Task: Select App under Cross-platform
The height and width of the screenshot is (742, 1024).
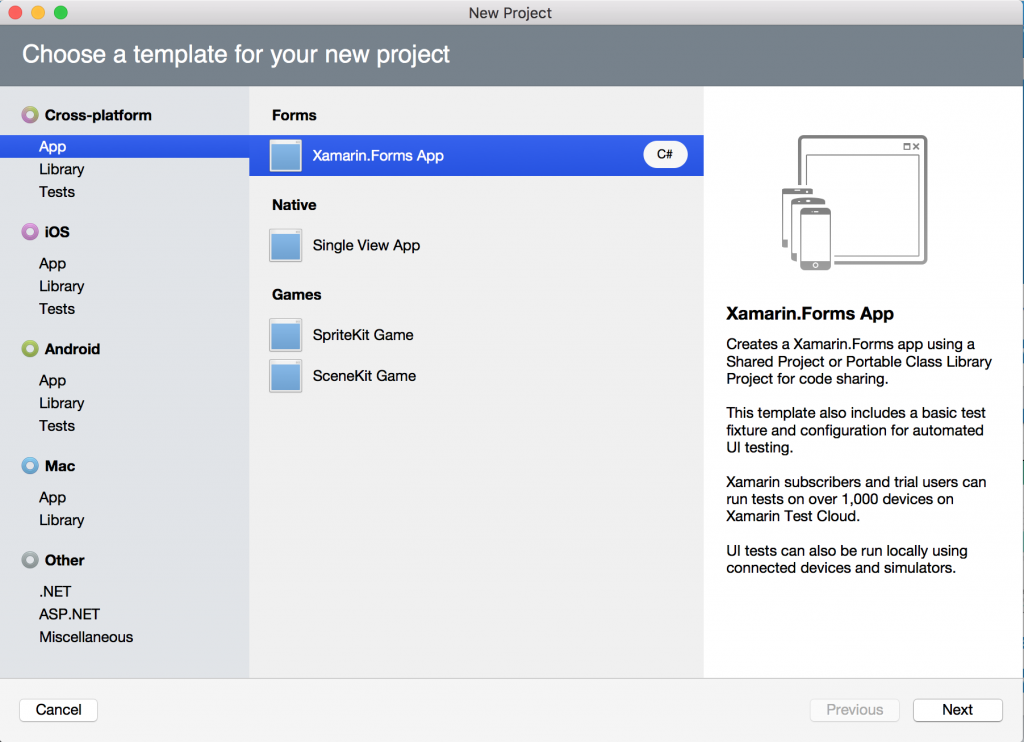Action: pyautogui.click(x=125, y=146)
